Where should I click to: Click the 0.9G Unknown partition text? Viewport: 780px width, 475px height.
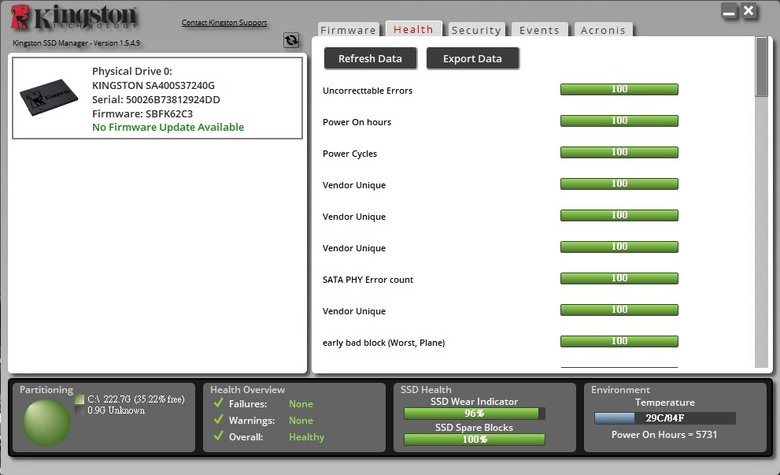[116, 411]
